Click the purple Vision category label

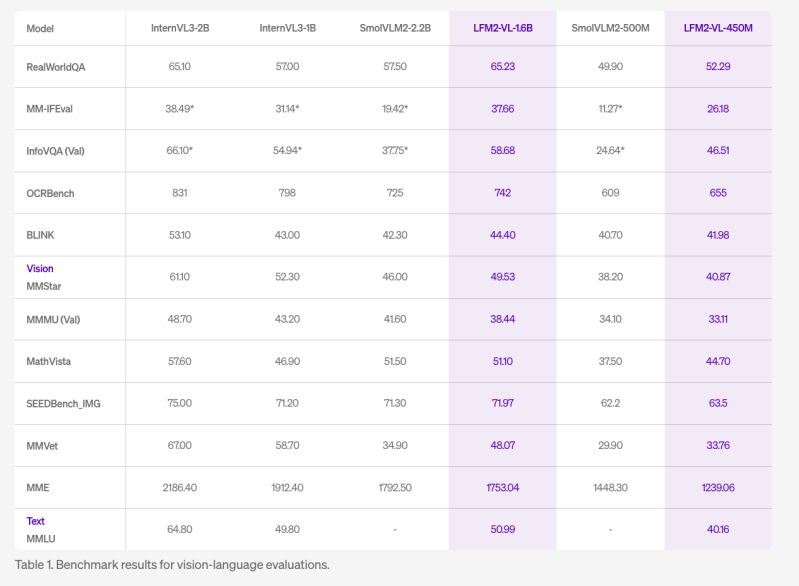pyautogui.click(x=40, y=268)
